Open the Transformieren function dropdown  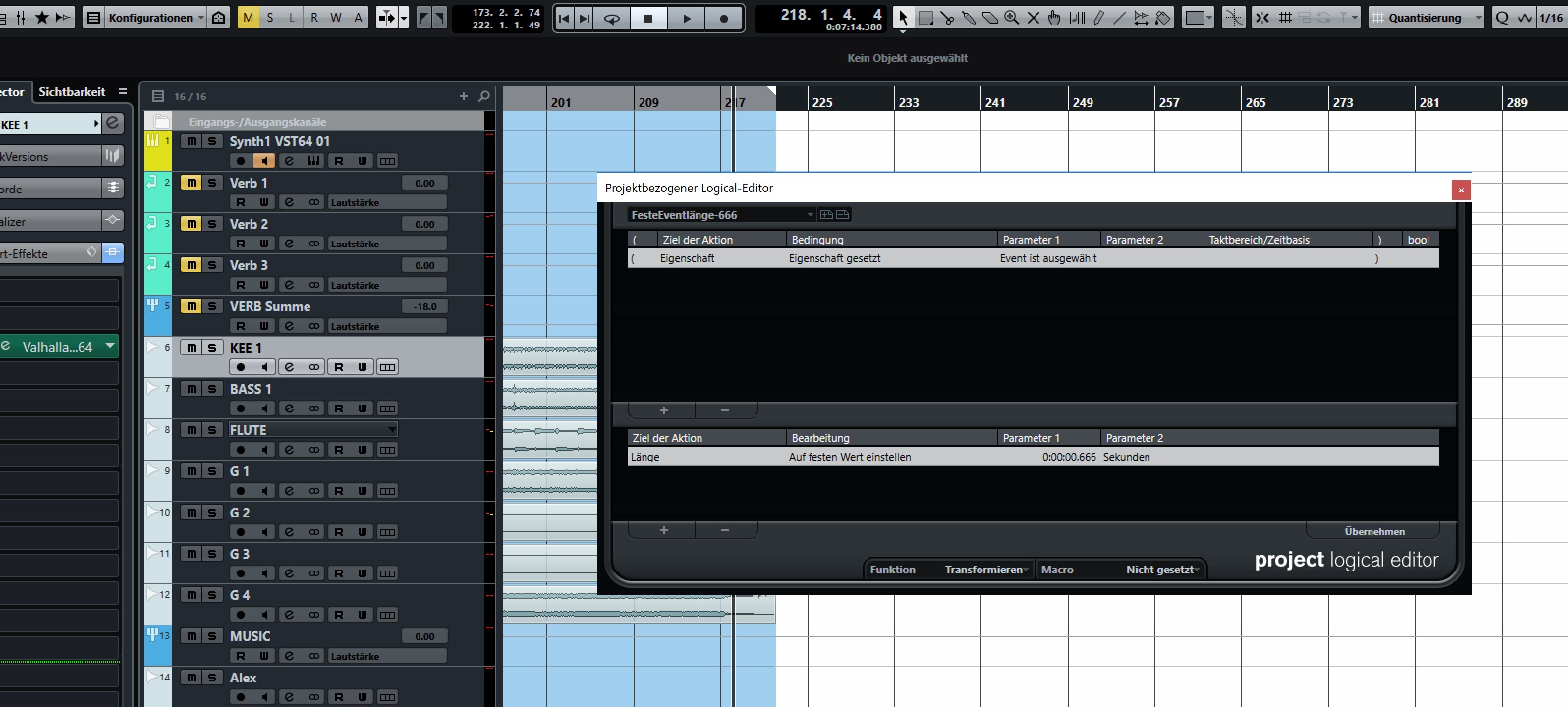[x=986, y=570]
